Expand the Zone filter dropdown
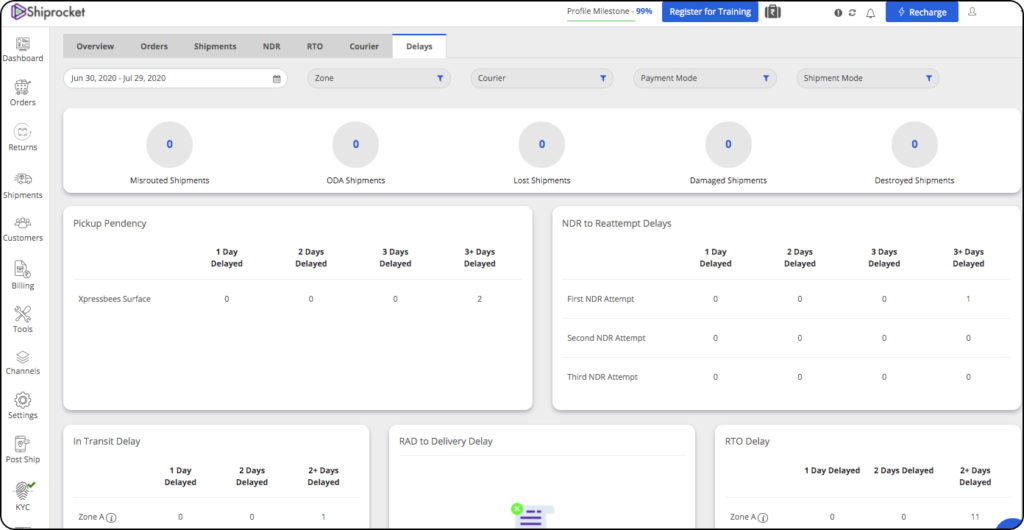The height and width of the screenshot is (530, 1024). (378, 78)
